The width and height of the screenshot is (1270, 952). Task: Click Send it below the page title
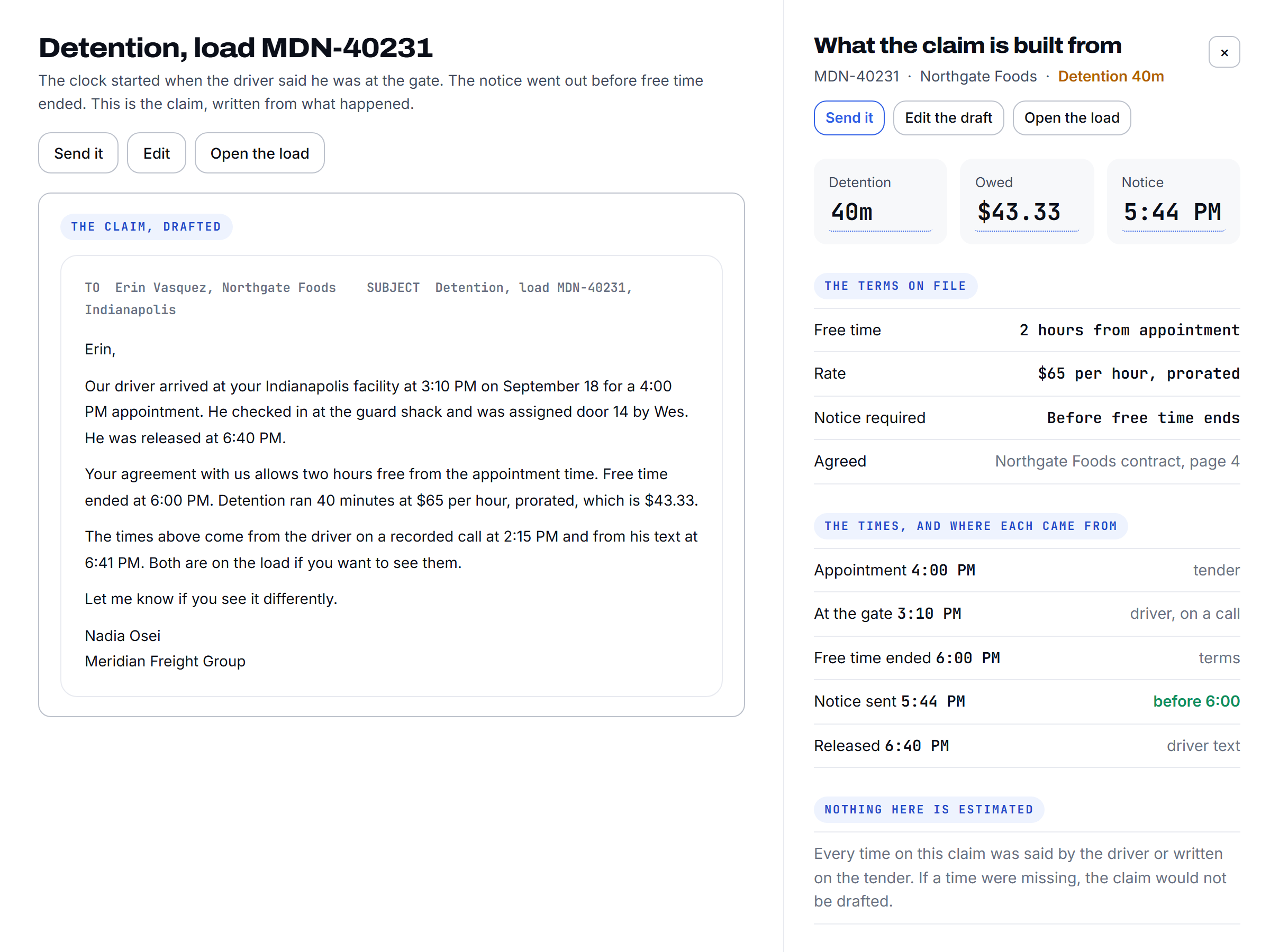click(78, 153)
